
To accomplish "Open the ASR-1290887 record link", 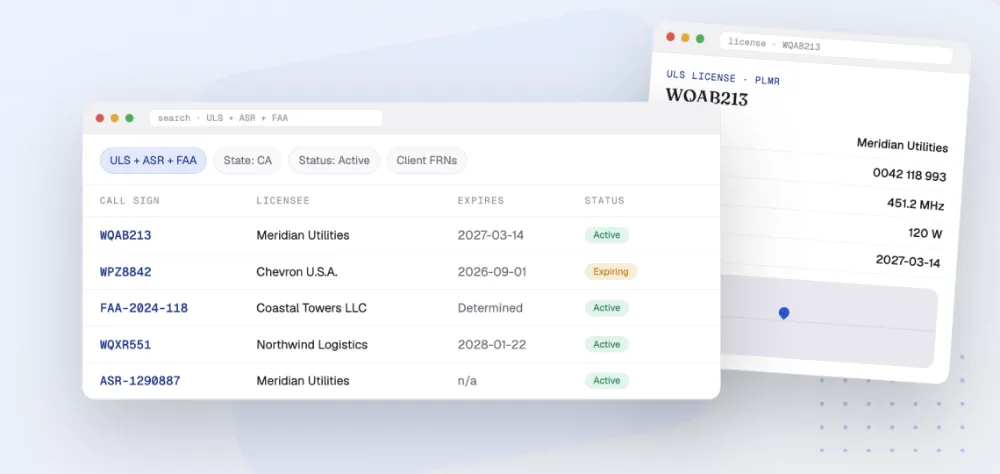I will (x=140, y=381).
